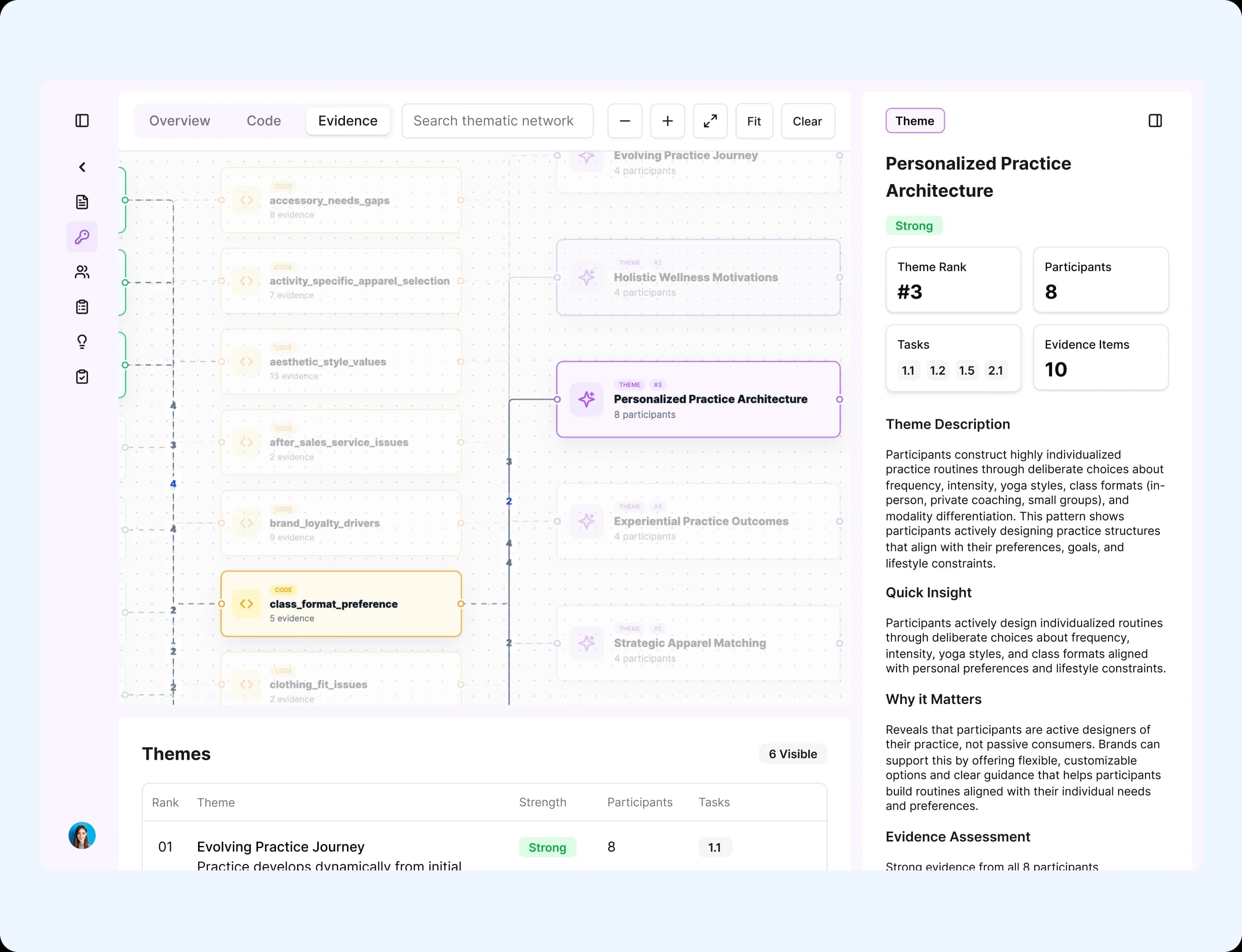Click task chip 1.2 in Tasks card
1242x952 pixels.
[937, 371]
